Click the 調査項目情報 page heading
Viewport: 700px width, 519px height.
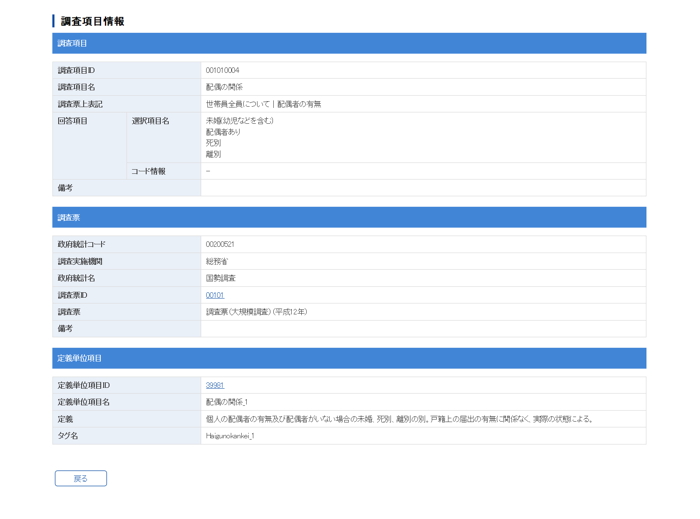pyautogui.click(x=92, y=21)
